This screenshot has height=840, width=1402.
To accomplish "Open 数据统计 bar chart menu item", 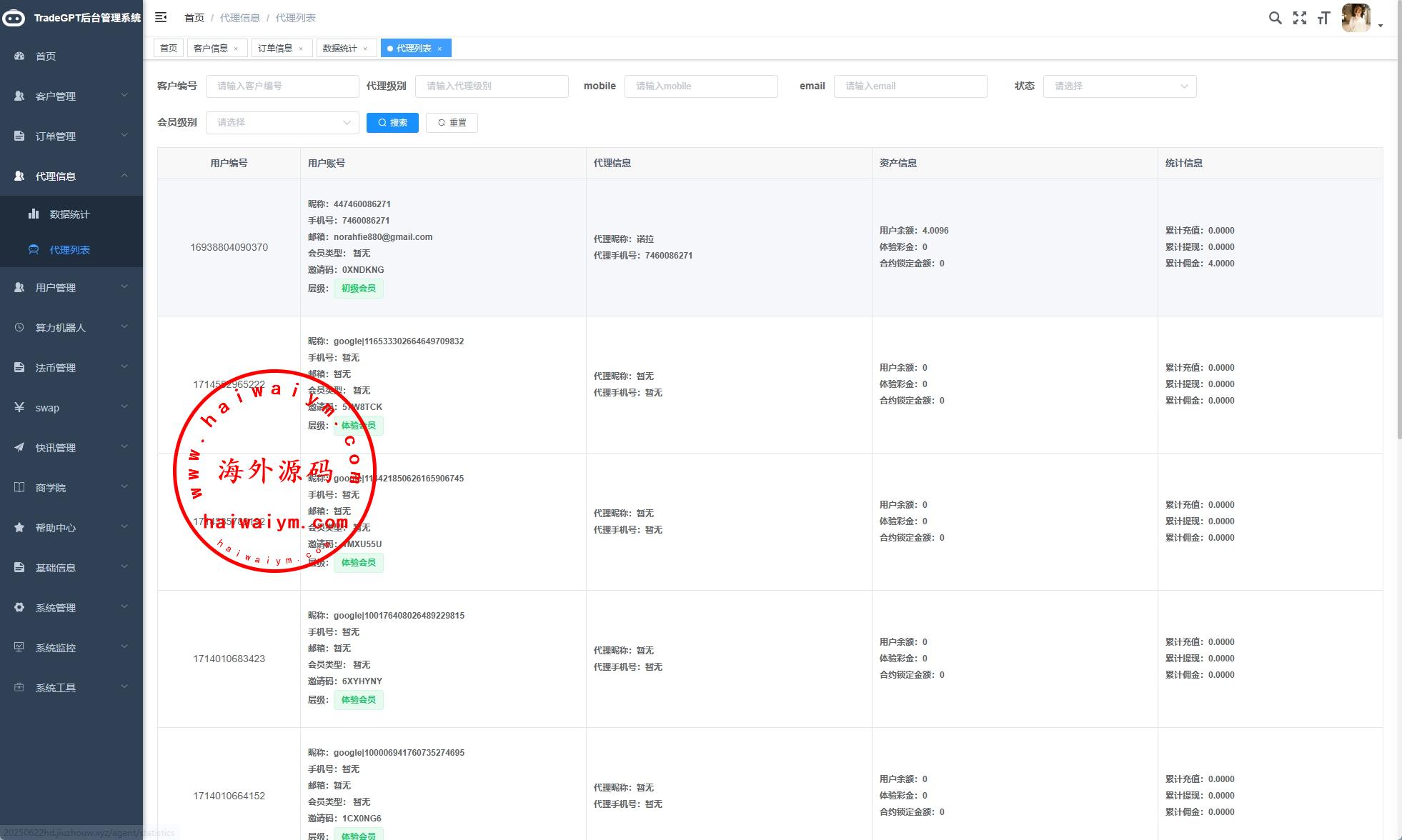I will point(69,214).
